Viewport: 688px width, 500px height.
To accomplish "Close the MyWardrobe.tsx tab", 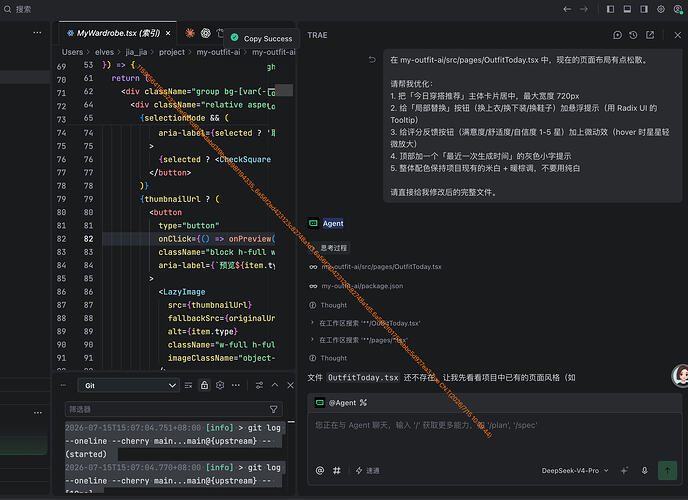I will coord(168,33).
